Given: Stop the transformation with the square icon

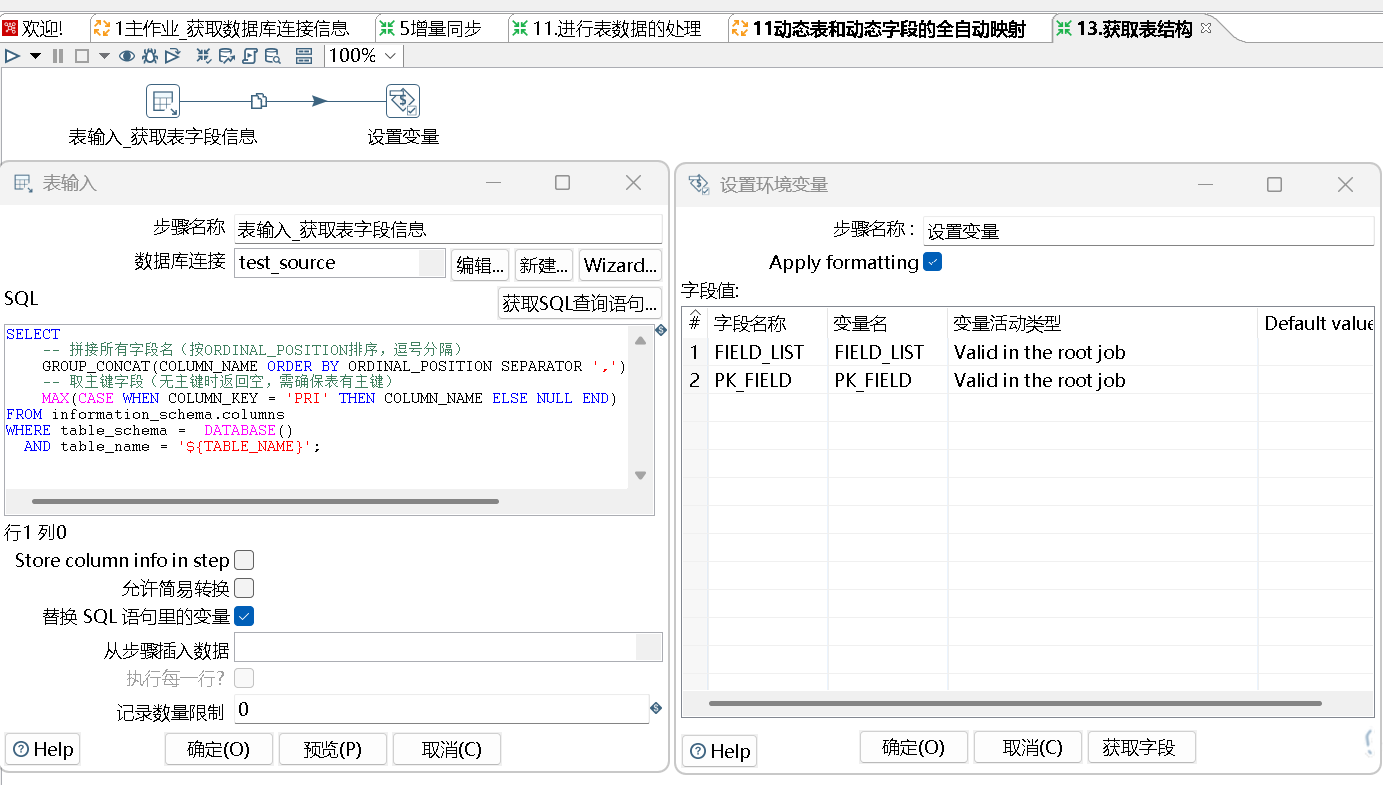Looking at the screenshot, I should coord(82,56).
